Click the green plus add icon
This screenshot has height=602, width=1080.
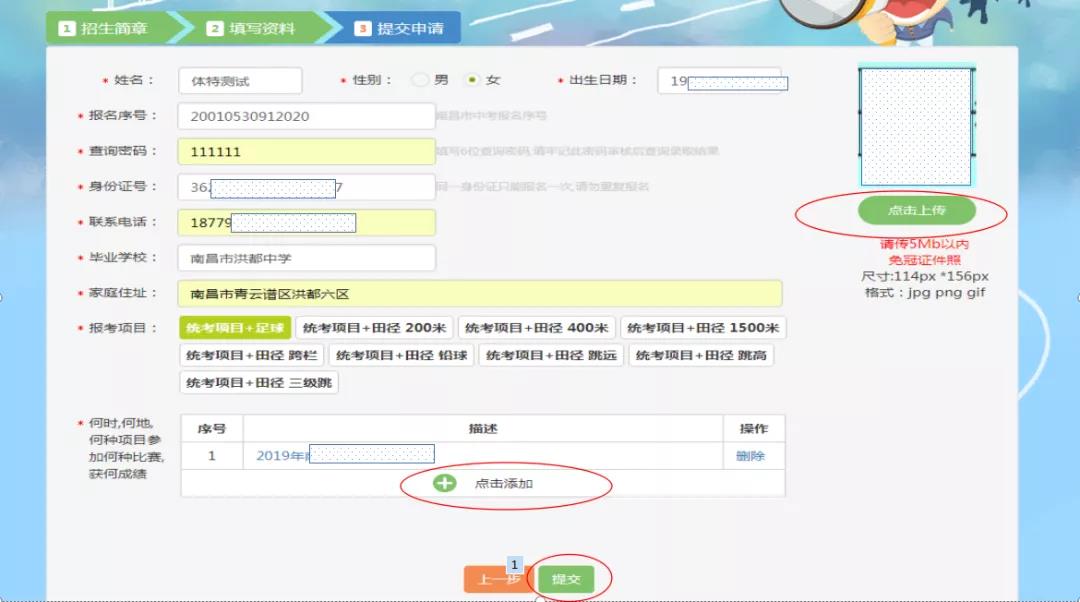pos(444,483)
